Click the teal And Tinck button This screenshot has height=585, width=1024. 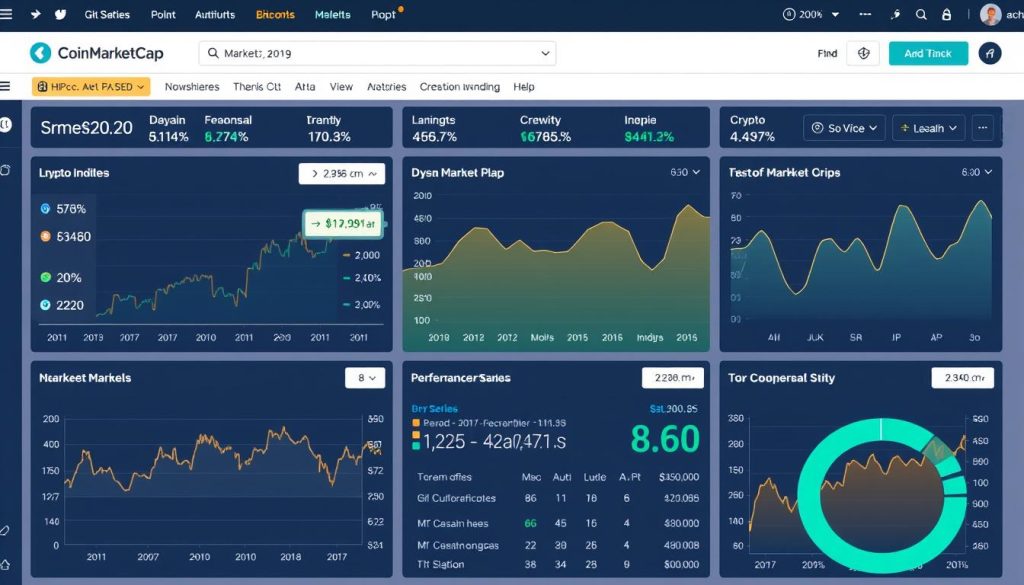[x=928, y=52]
